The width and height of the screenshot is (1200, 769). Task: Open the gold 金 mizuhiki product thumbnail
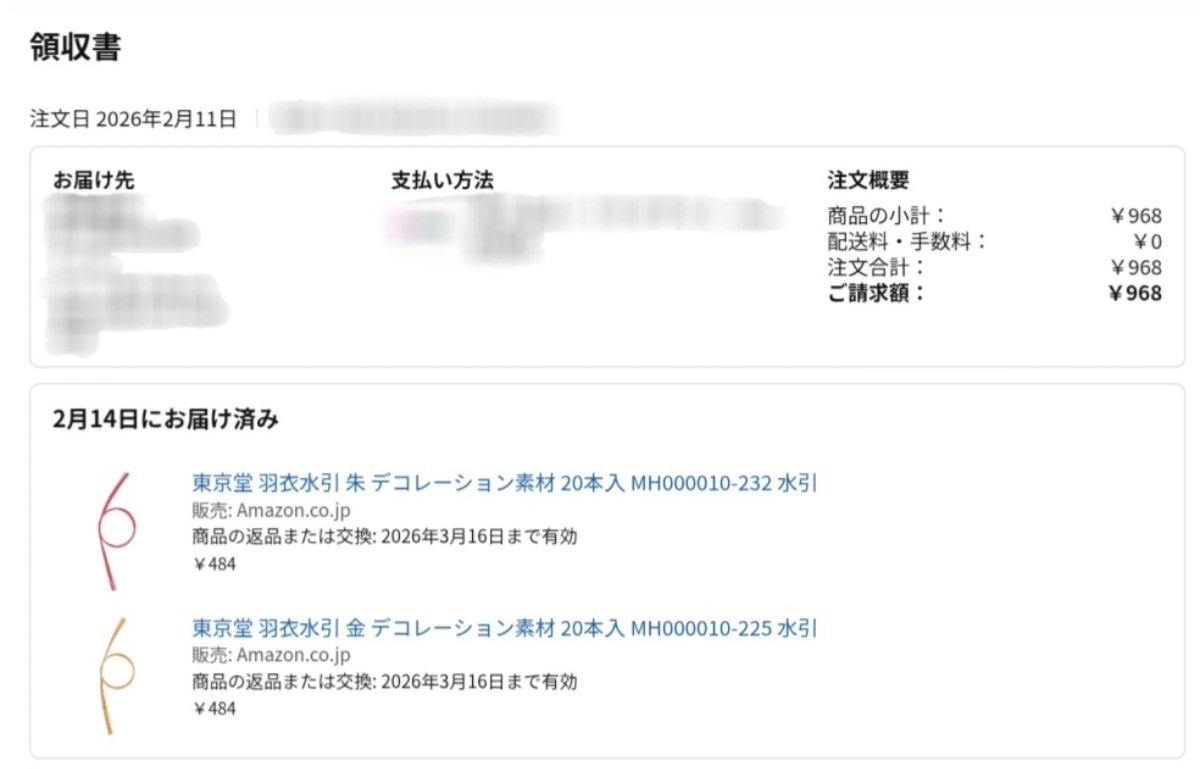tap(115, 676)
